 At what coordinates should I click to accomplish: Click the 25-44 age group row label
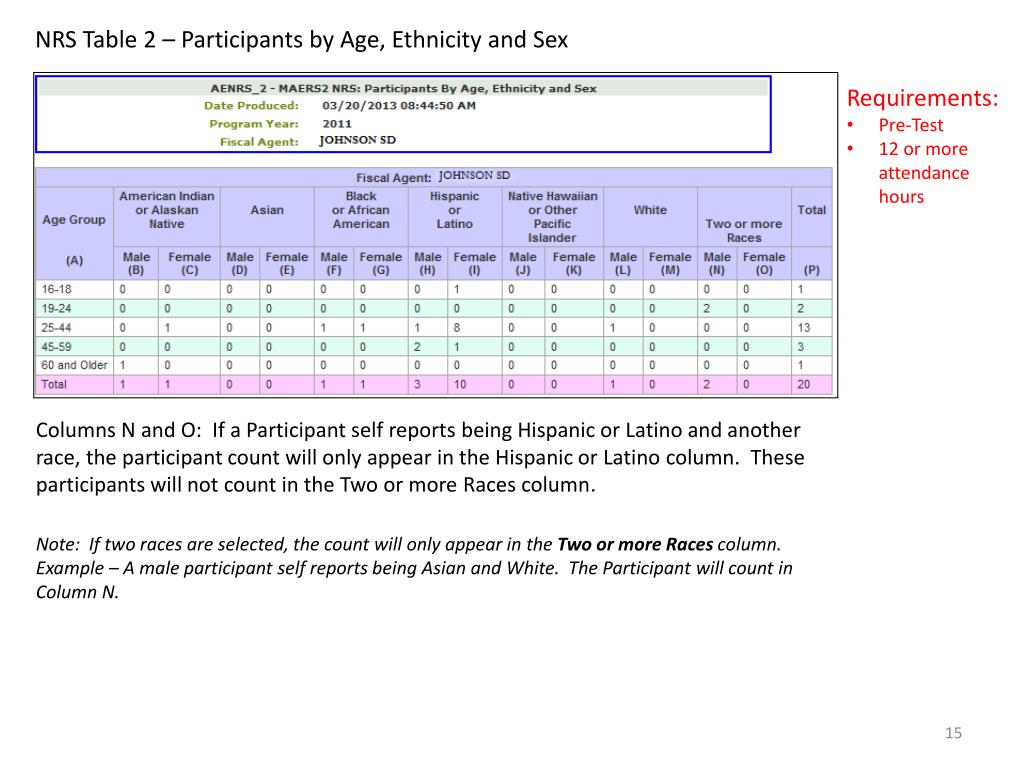(x=56, y=328)
